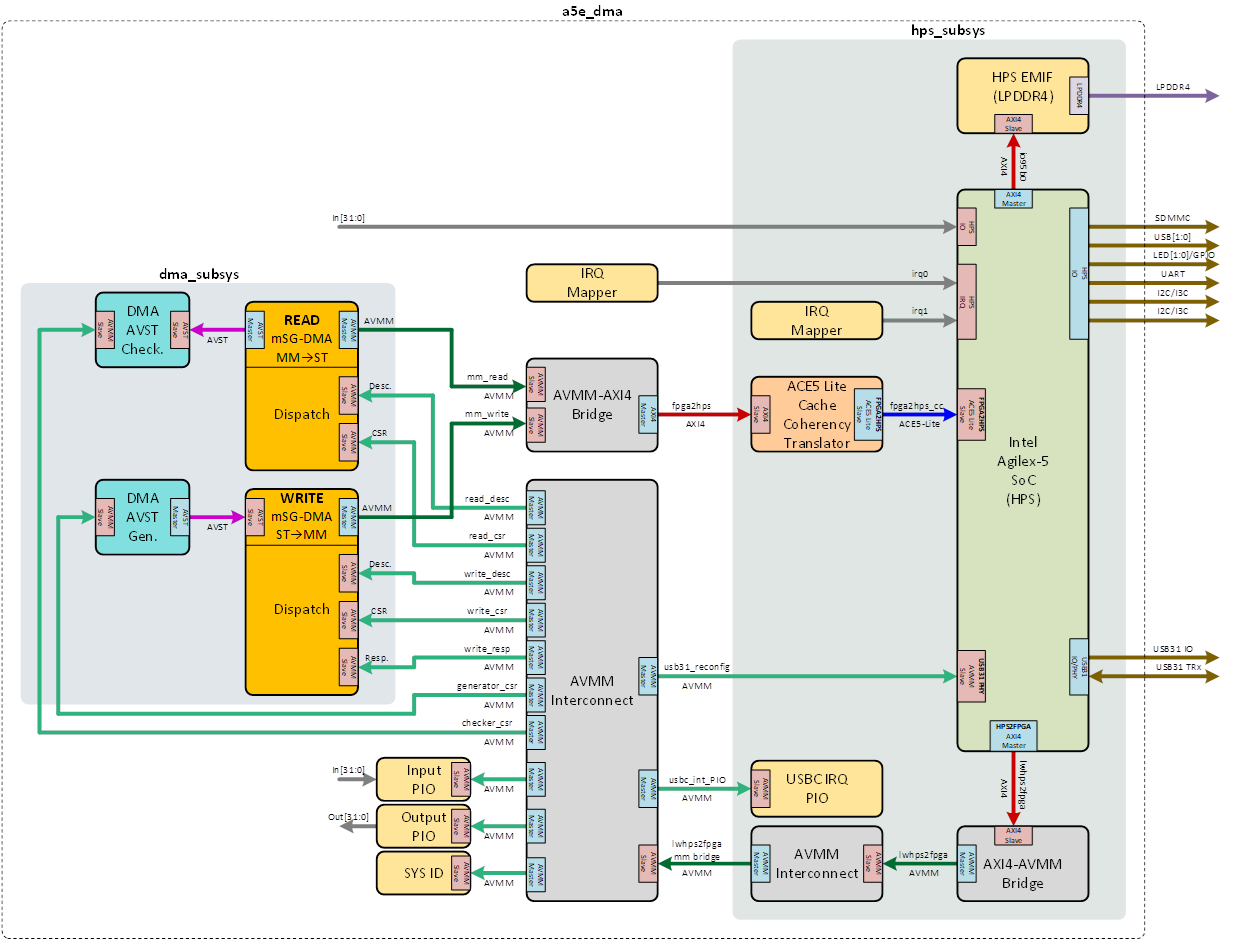Click the HPS EMIF (LPDDR4) block
Image resolution: width=1238 pixels, height=941 pixels.
(x=1016, y=87)
